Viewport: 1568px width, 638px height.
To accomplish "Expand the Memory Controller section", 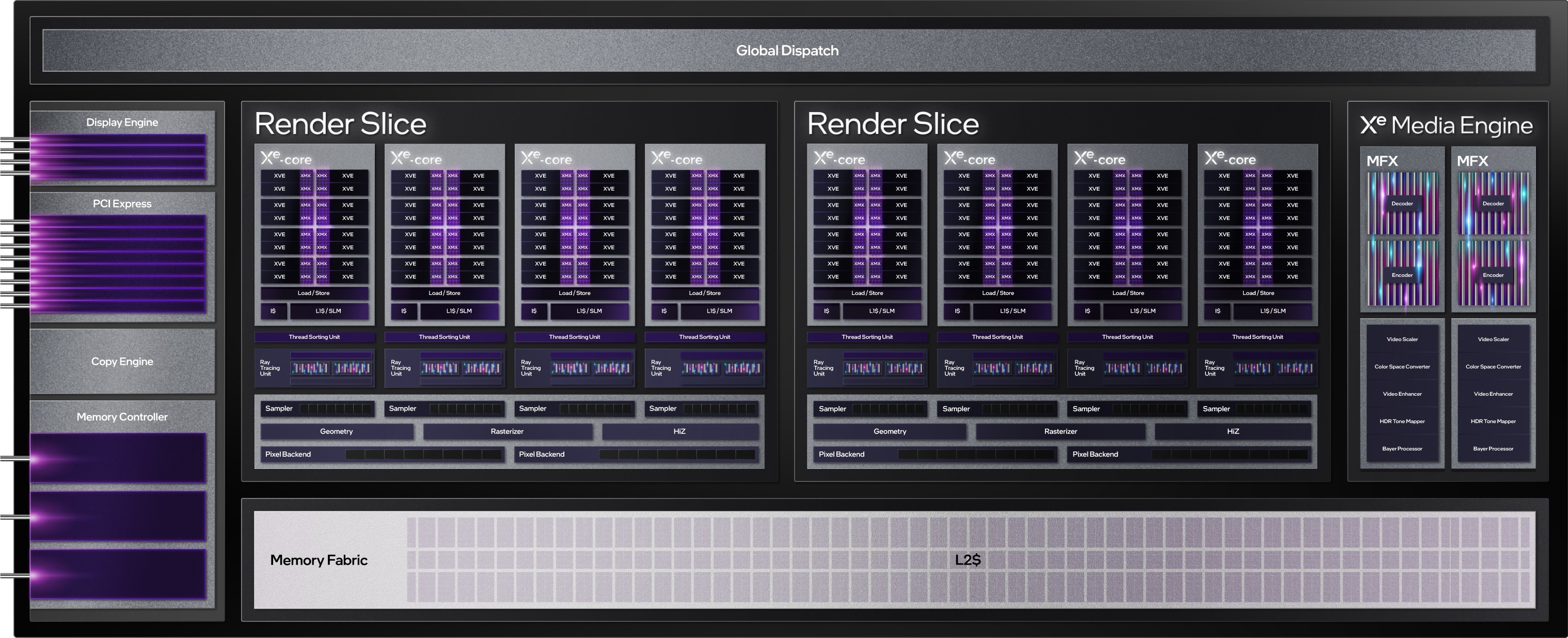I will click(x=122, y=416).
